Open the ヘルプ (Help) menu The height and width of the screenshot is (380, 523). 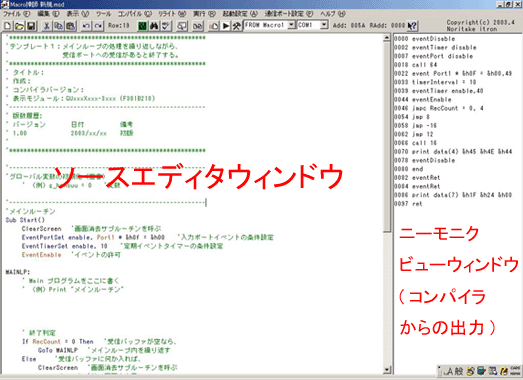[333, 14]
